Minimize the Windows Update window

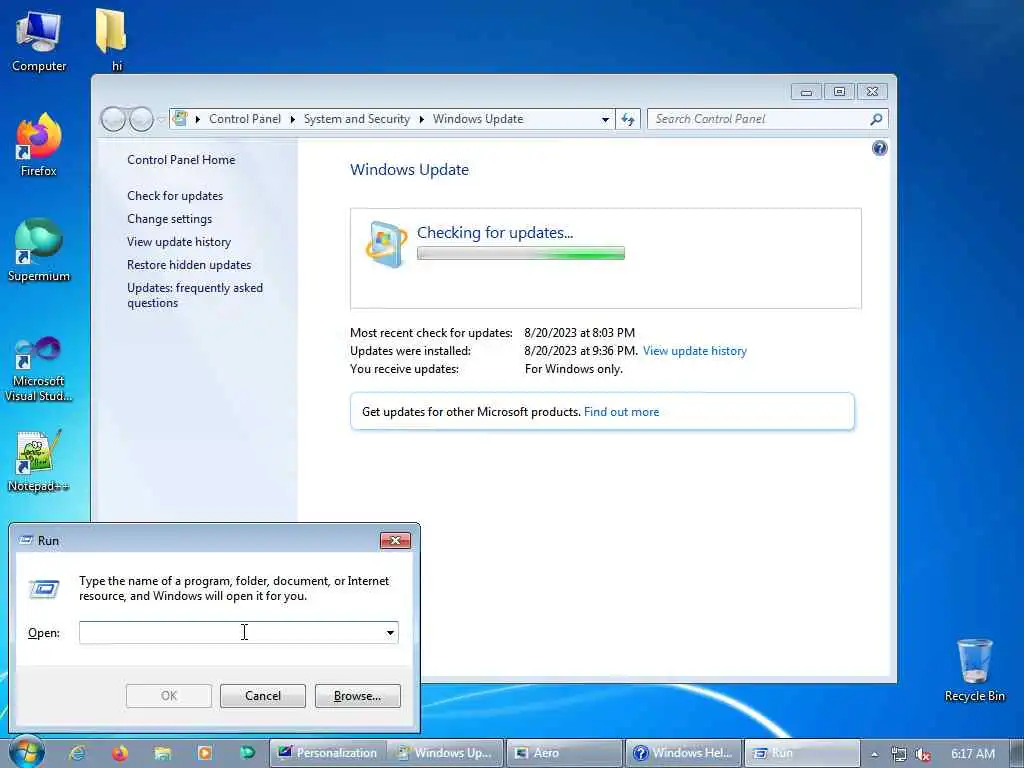point(807,91)
